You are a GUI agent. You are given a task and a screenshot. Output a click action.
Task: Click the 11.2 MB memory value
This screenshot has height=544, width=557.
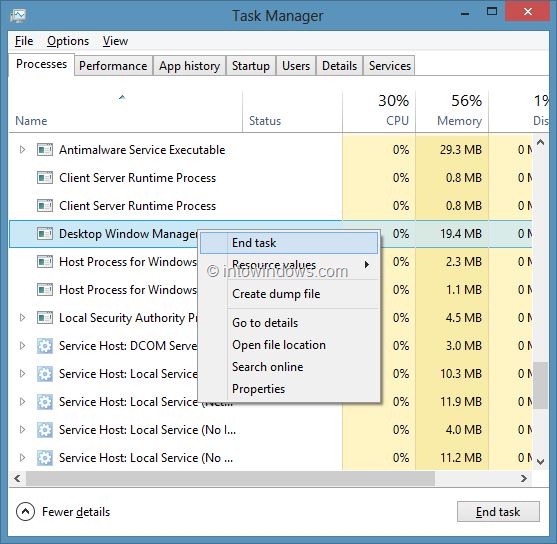[461, 458]
